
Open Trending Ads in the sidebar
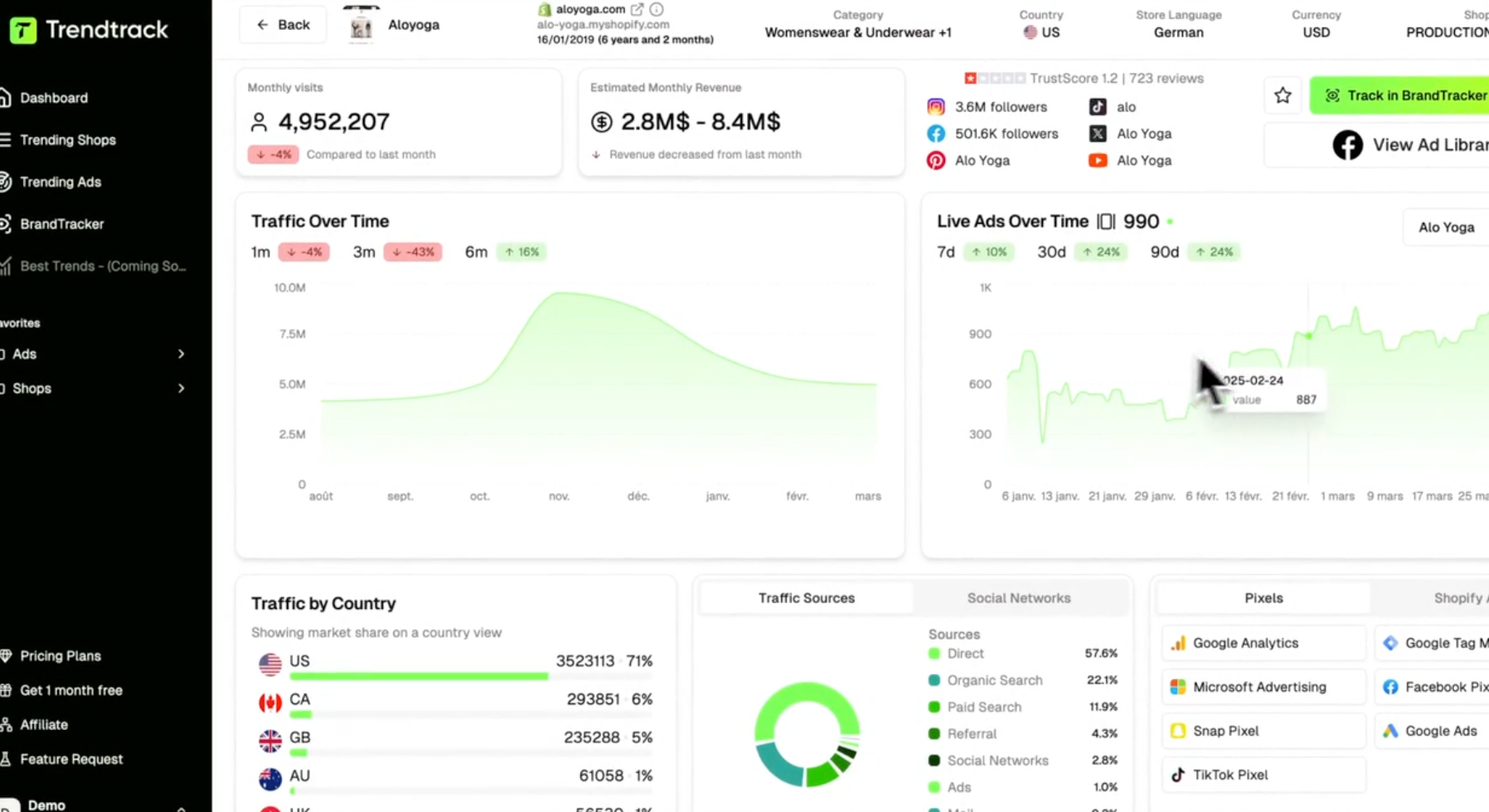61,182
